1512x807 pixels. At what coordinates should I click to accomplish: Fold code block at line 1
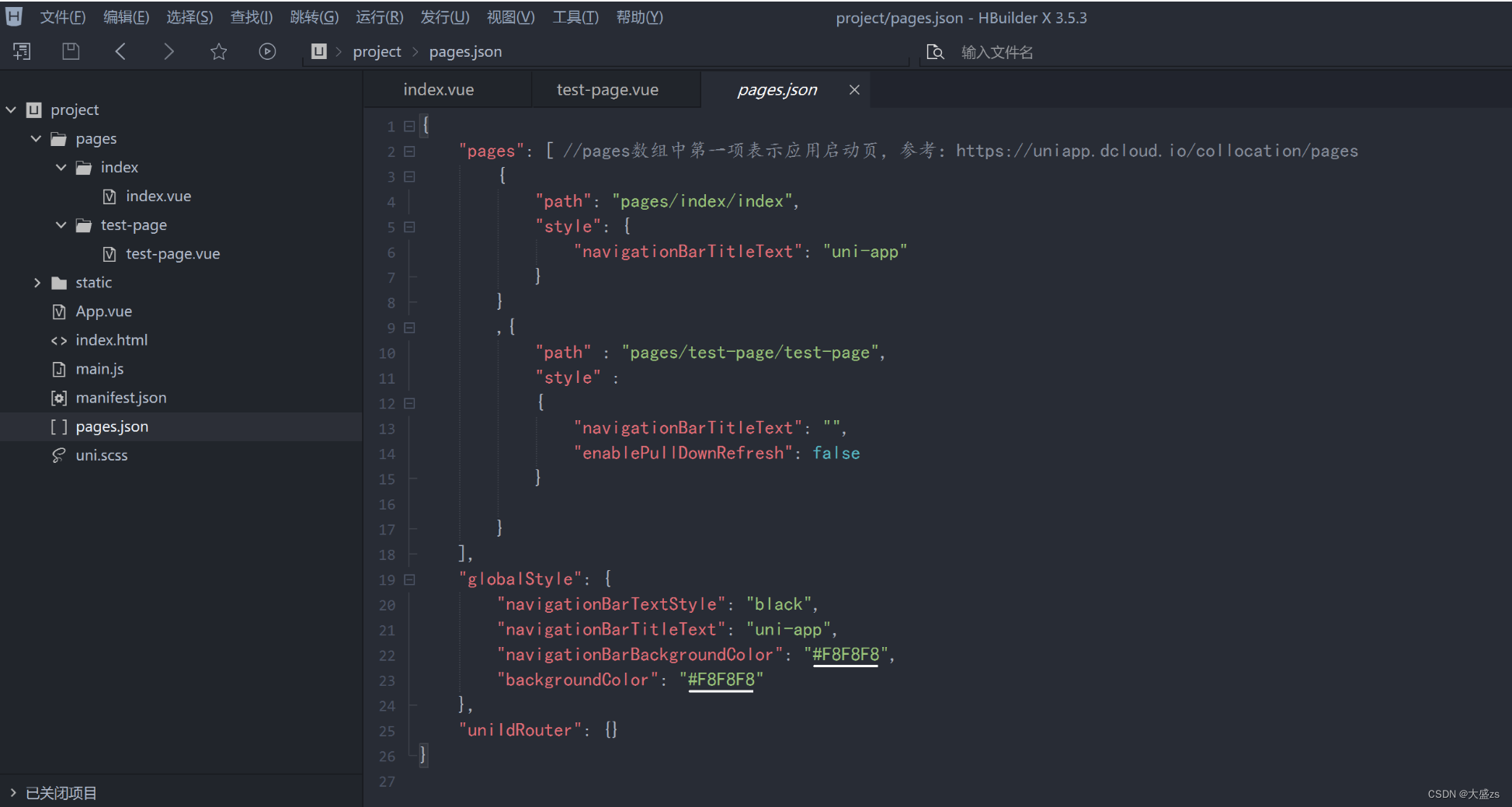click(x=409, y=126)
